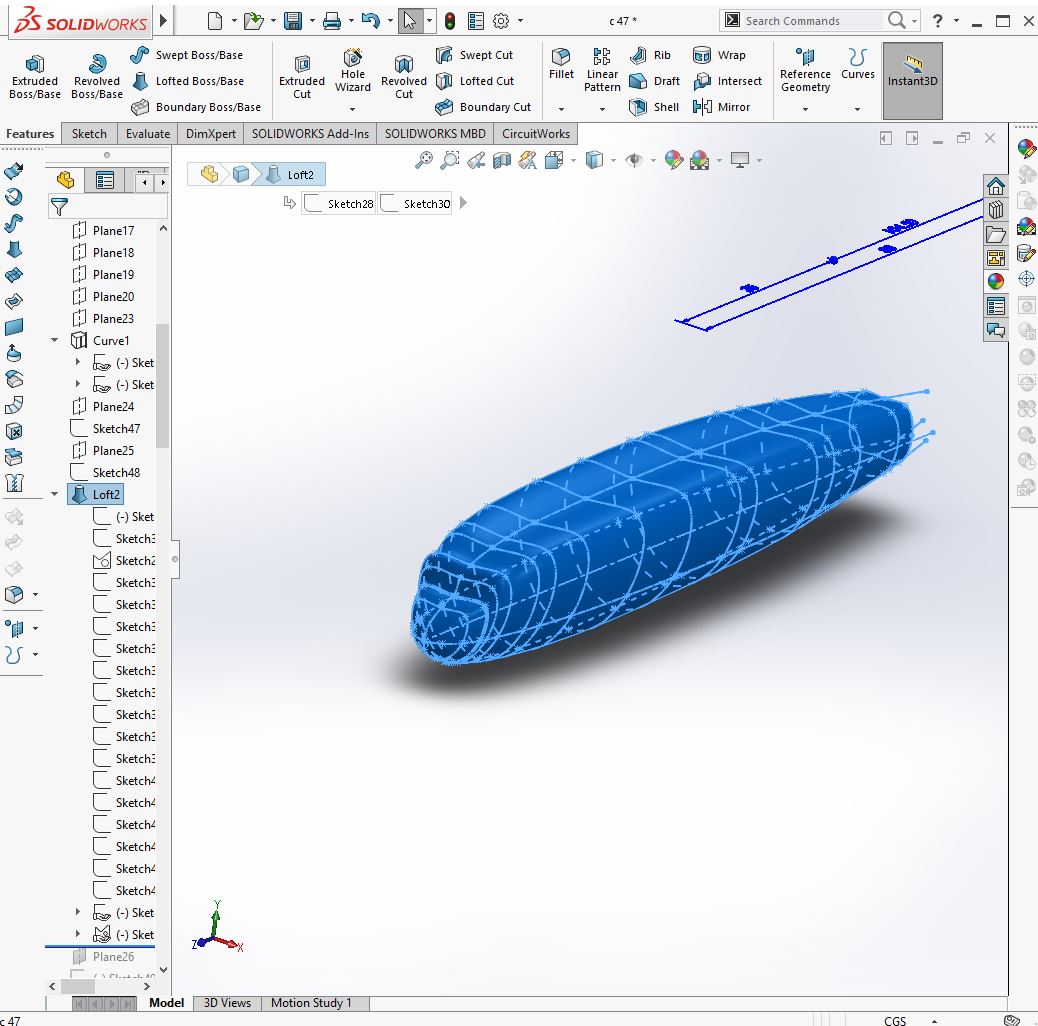1038x1026 pixels.
Task: Open SolidWorks Resources home task pane
Action: click(x=996, y=187)
